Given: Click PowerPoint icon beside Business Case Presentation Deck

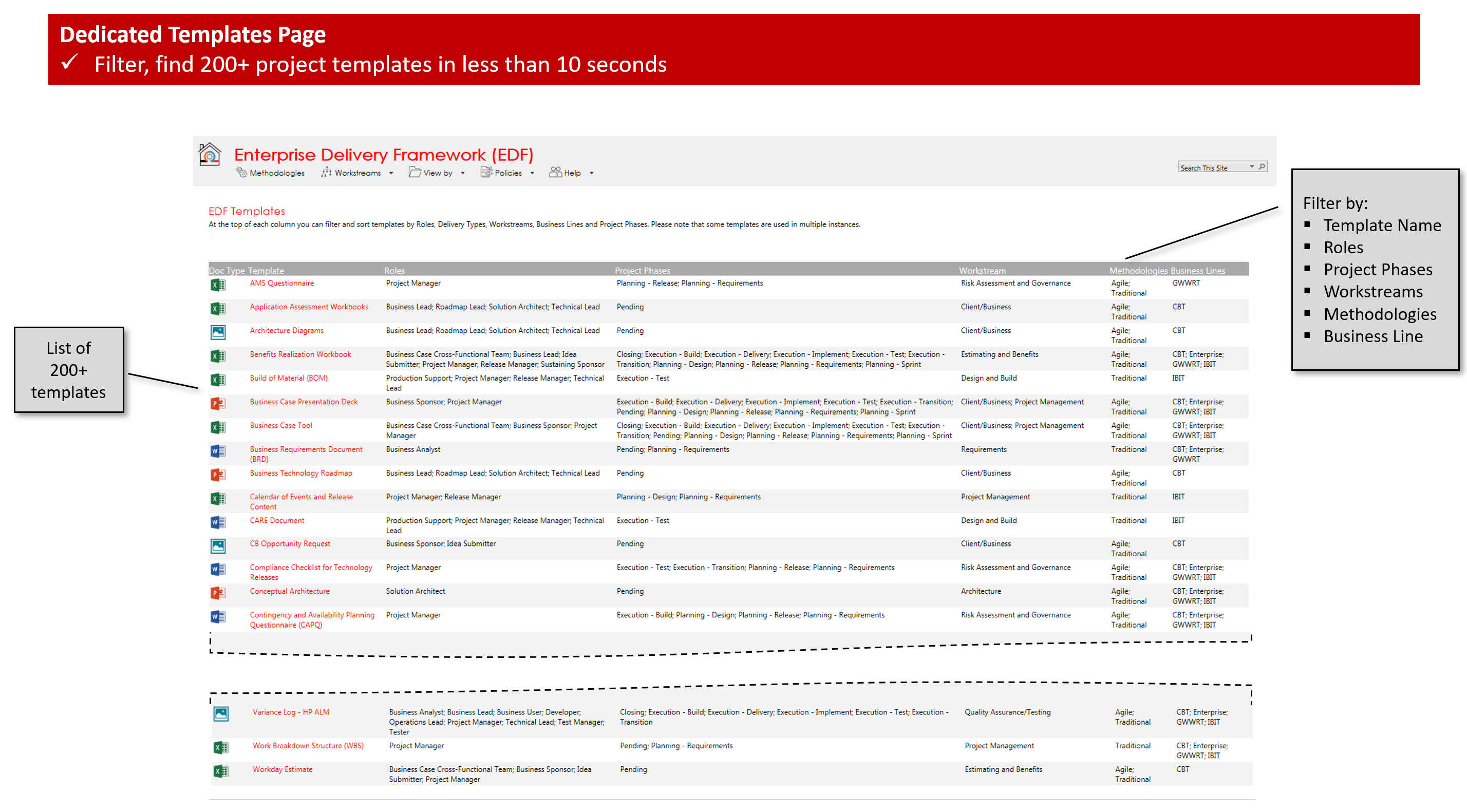Looking at the screenshot, I should pos(218,404).
